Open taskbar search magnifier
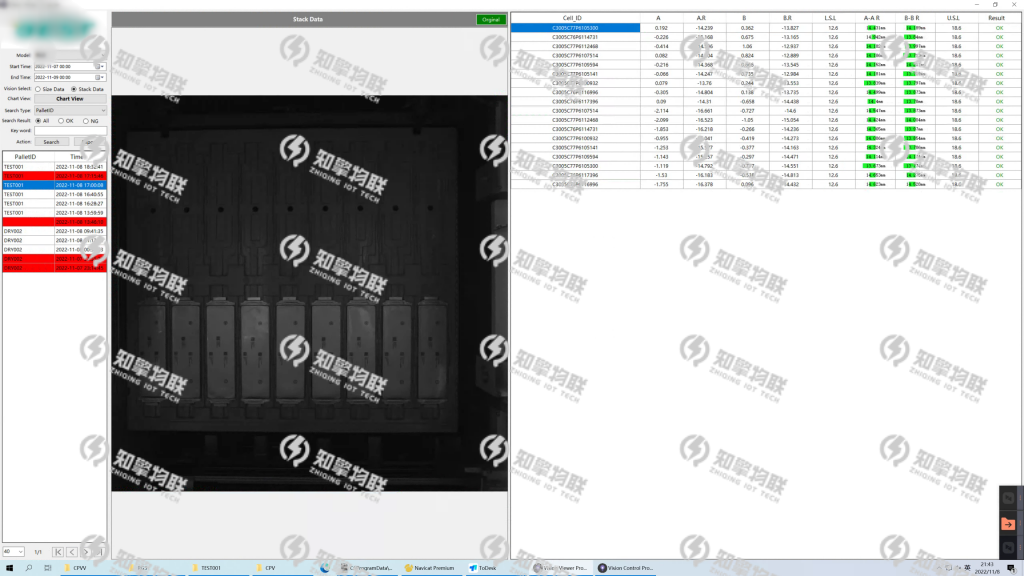This screenshot has width=1024, height=576. coord(29,568)
